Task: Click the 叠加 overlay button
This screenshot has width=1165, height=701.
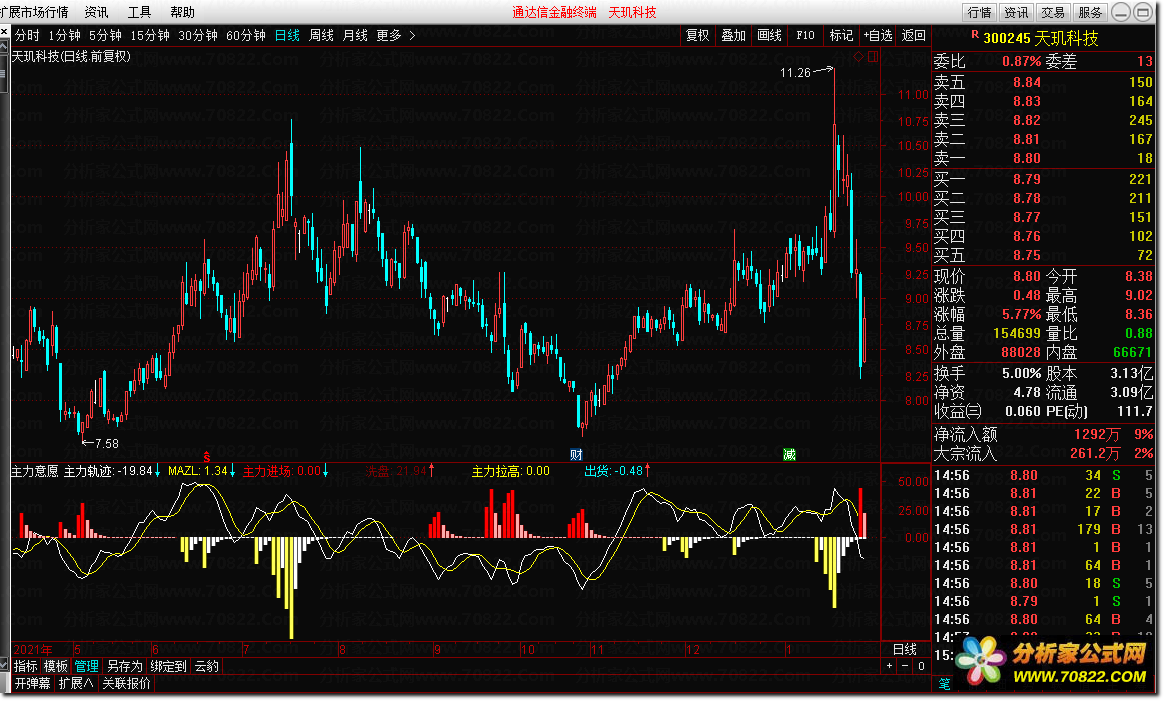Action: click(x=733, y=35)
